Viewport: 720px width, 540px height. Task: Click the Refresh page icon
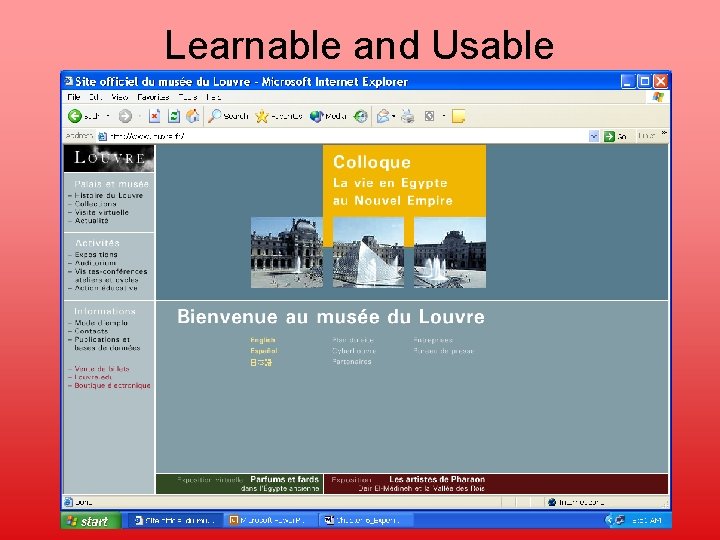[x=174, y=116]
